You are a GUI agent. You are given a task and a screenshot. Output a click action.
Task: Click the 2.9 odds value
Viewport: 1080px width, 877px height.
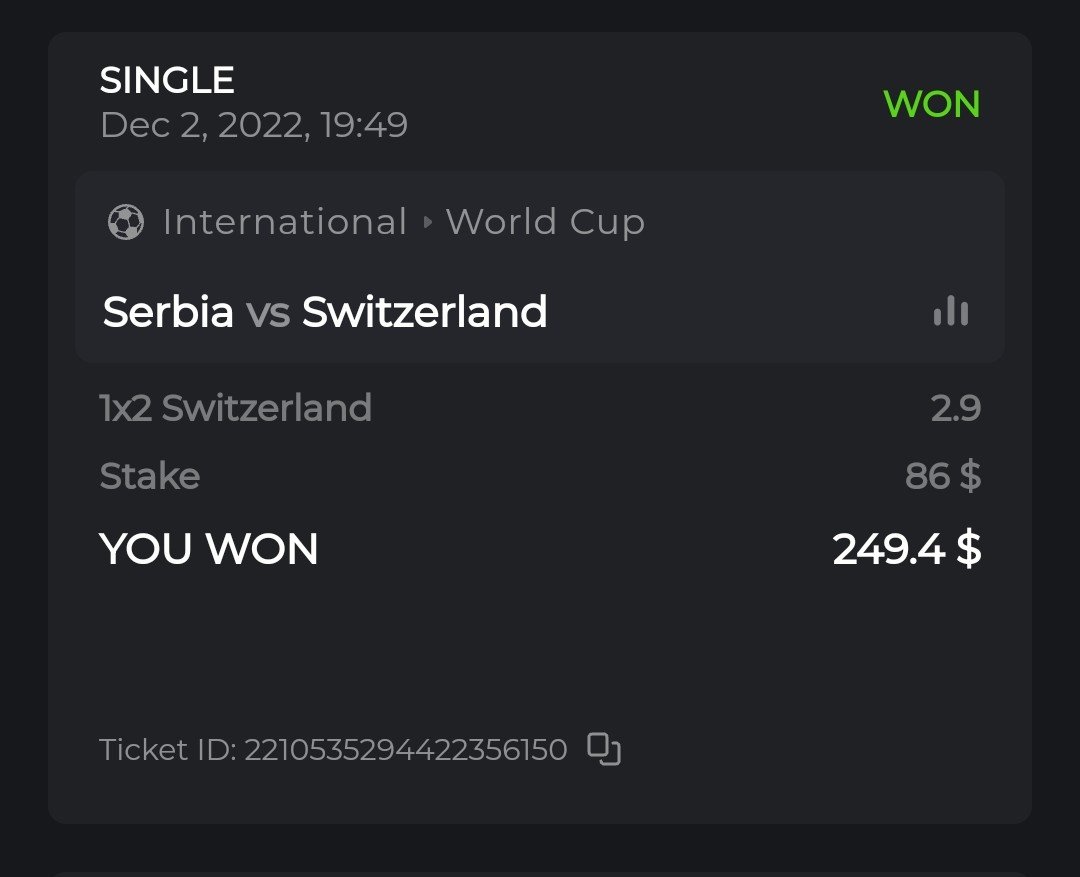click(x=955, y=408)
